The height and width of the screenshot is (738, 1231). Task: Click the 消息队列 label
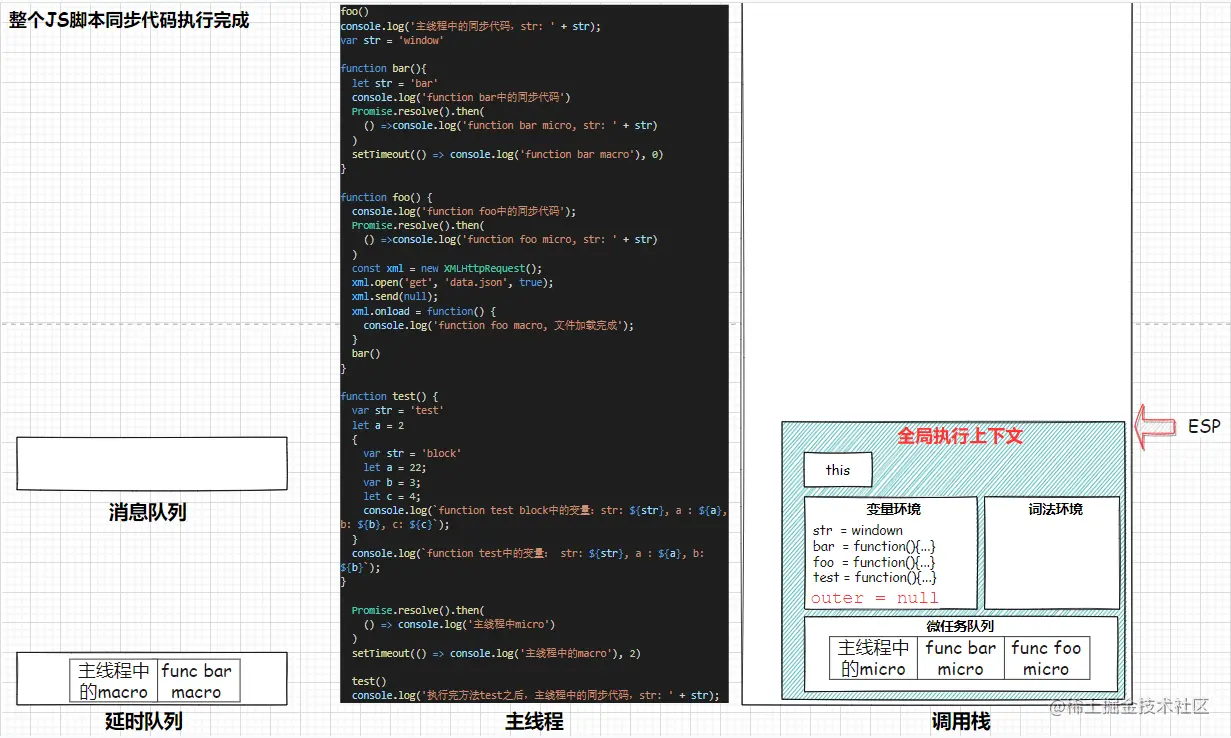tap(147, 512)
